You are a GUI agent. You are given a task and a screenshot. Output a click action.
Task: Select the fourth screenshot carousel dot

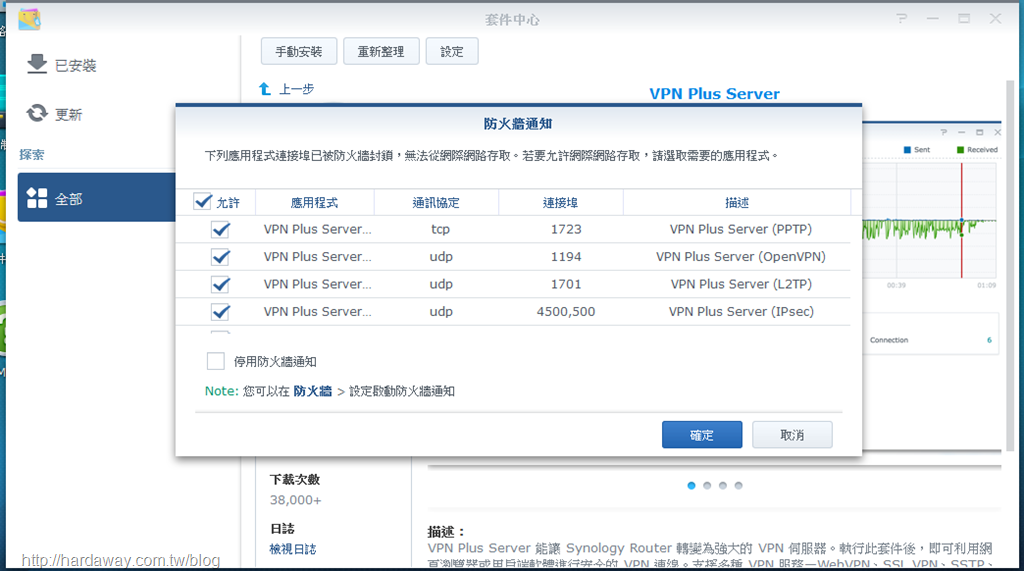tap(738, 485)
